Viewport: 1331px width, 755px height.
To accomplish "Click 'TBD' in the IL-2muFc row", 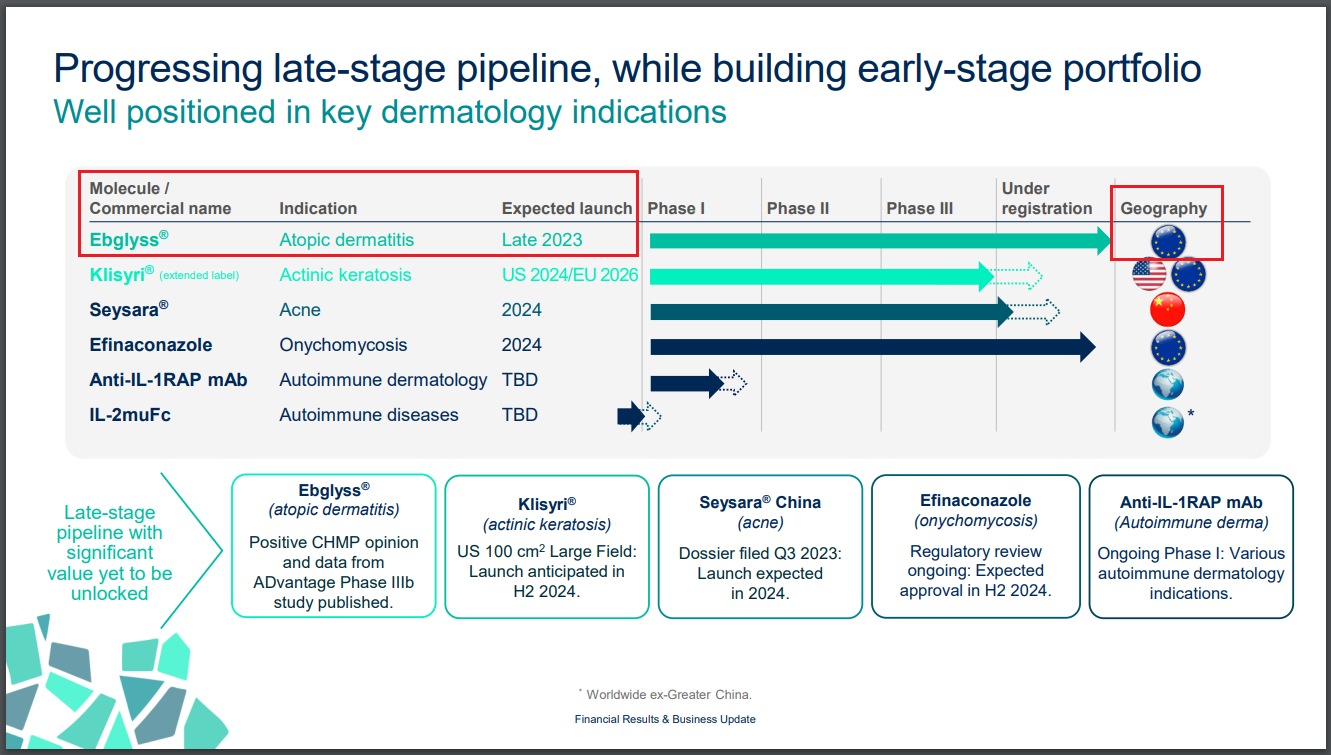I will click(x=520, y=415).
